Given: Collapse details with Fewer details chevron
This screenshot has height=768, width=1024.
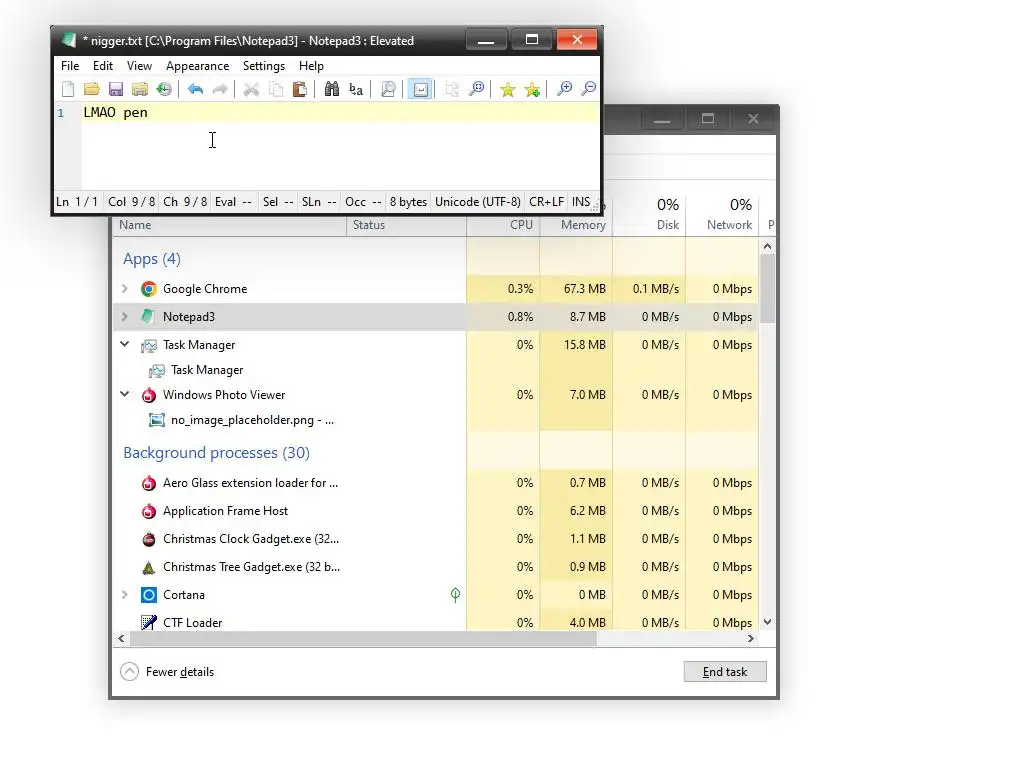Looking at the screenshot, I should [129, 671].
